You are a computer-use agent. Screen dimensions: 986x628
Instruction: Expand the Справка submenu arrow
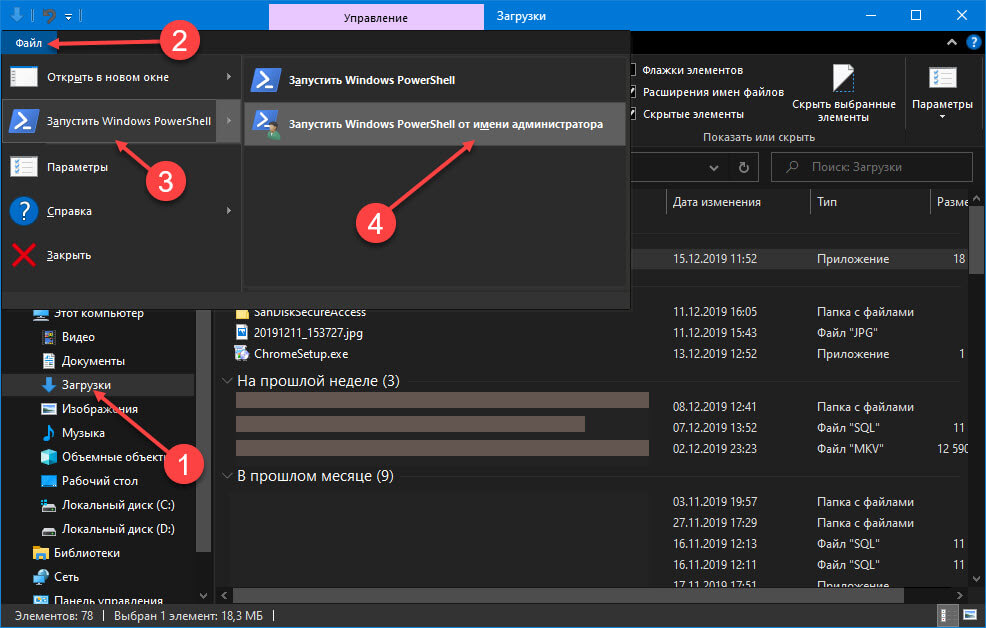coord(228,211)
